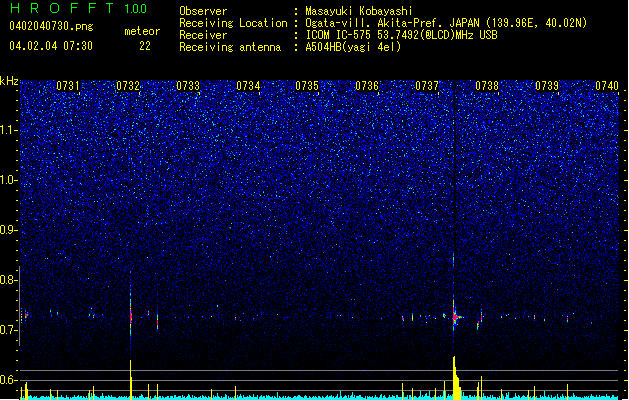Click the 1.0 kHz axis label

[9, 180]
